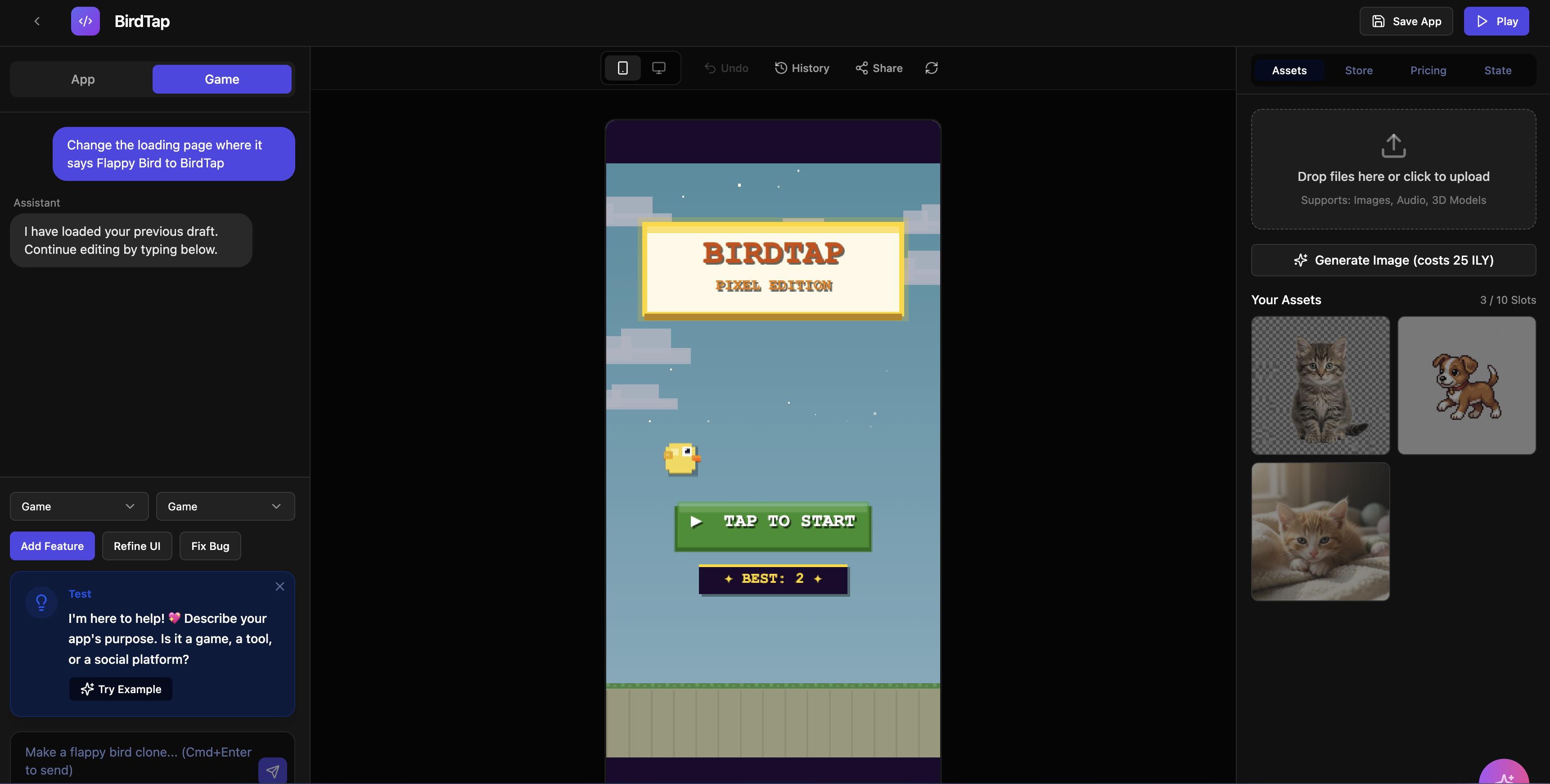Click the purple code logo icon

coord(86,22)
